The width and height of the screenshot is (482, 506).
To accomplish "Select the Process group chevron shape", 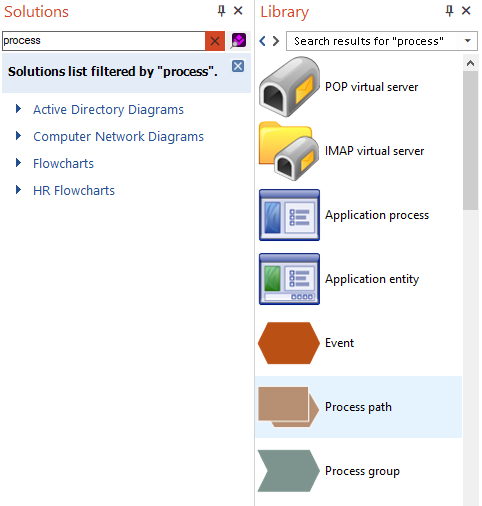I will 289,471.
